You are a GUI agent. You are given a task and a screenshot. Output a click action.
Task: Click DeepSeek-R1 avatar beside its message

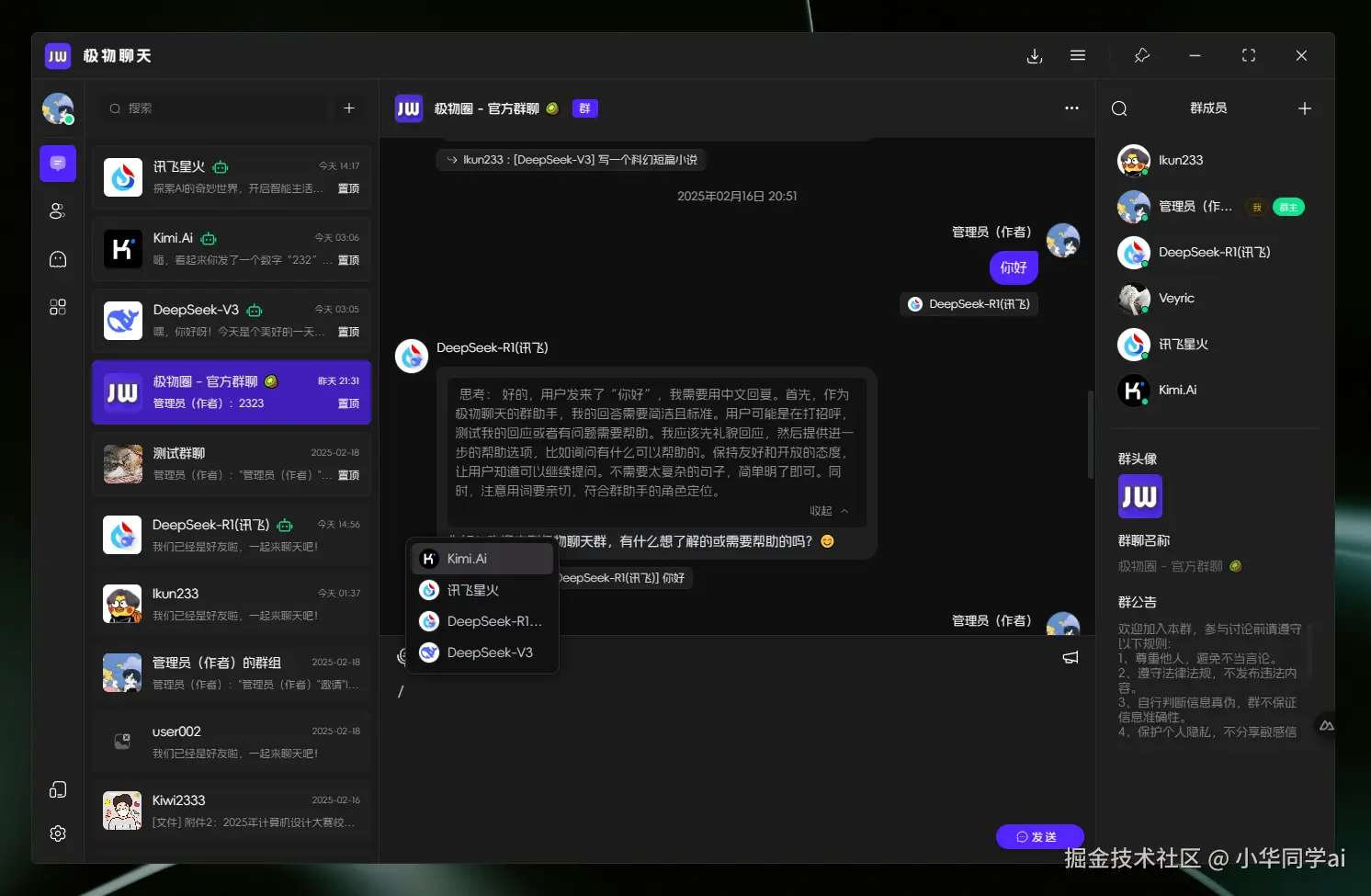412,357
